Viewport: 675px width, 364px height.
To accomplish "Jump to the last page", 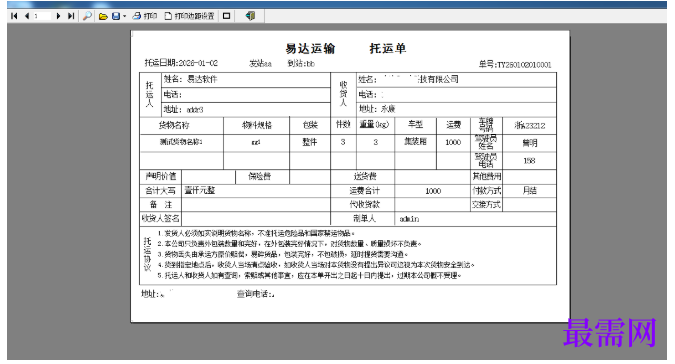I will [x=71, y=16].
